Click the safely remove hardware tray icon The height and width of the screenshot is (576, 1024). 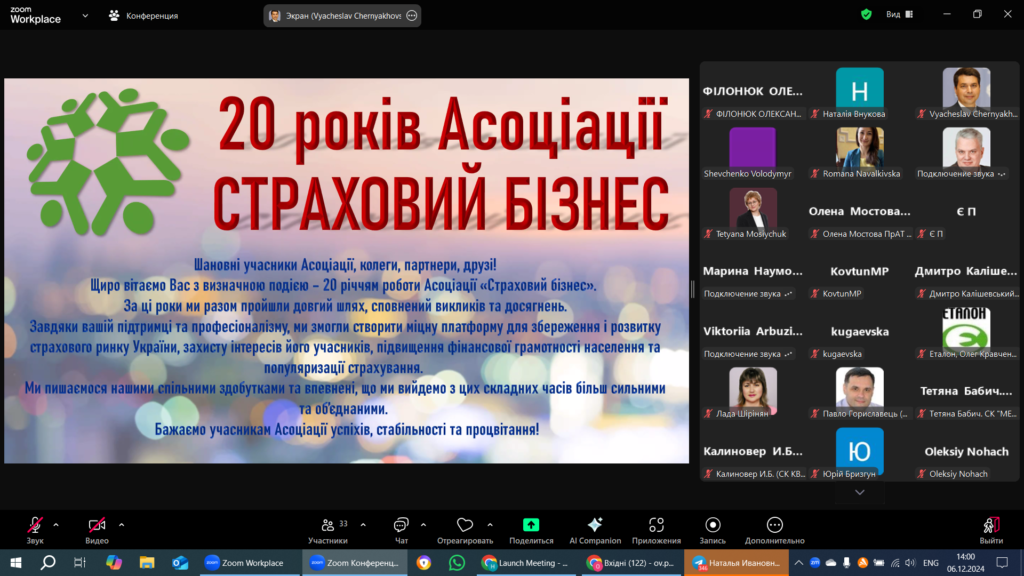(x=846, y=562)
